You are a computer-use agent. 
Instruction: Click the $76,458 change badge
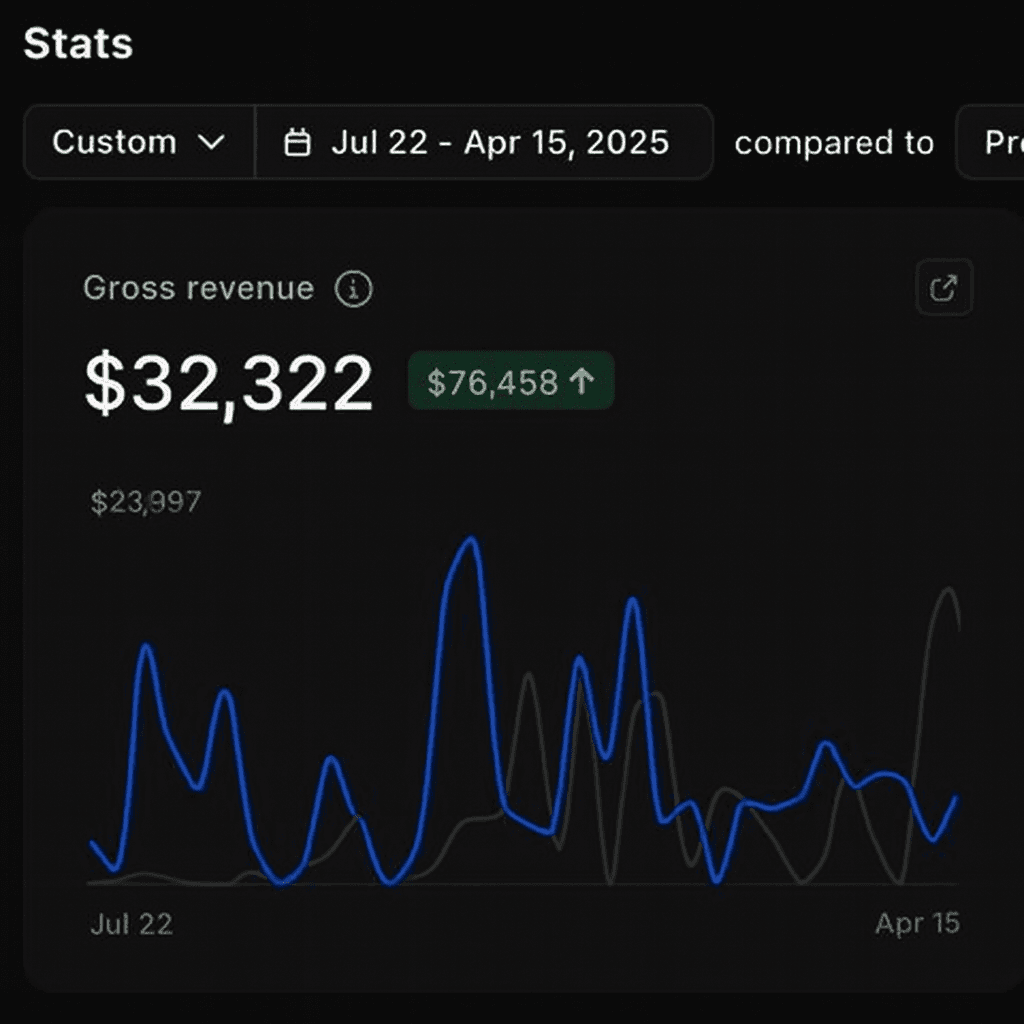511,381
